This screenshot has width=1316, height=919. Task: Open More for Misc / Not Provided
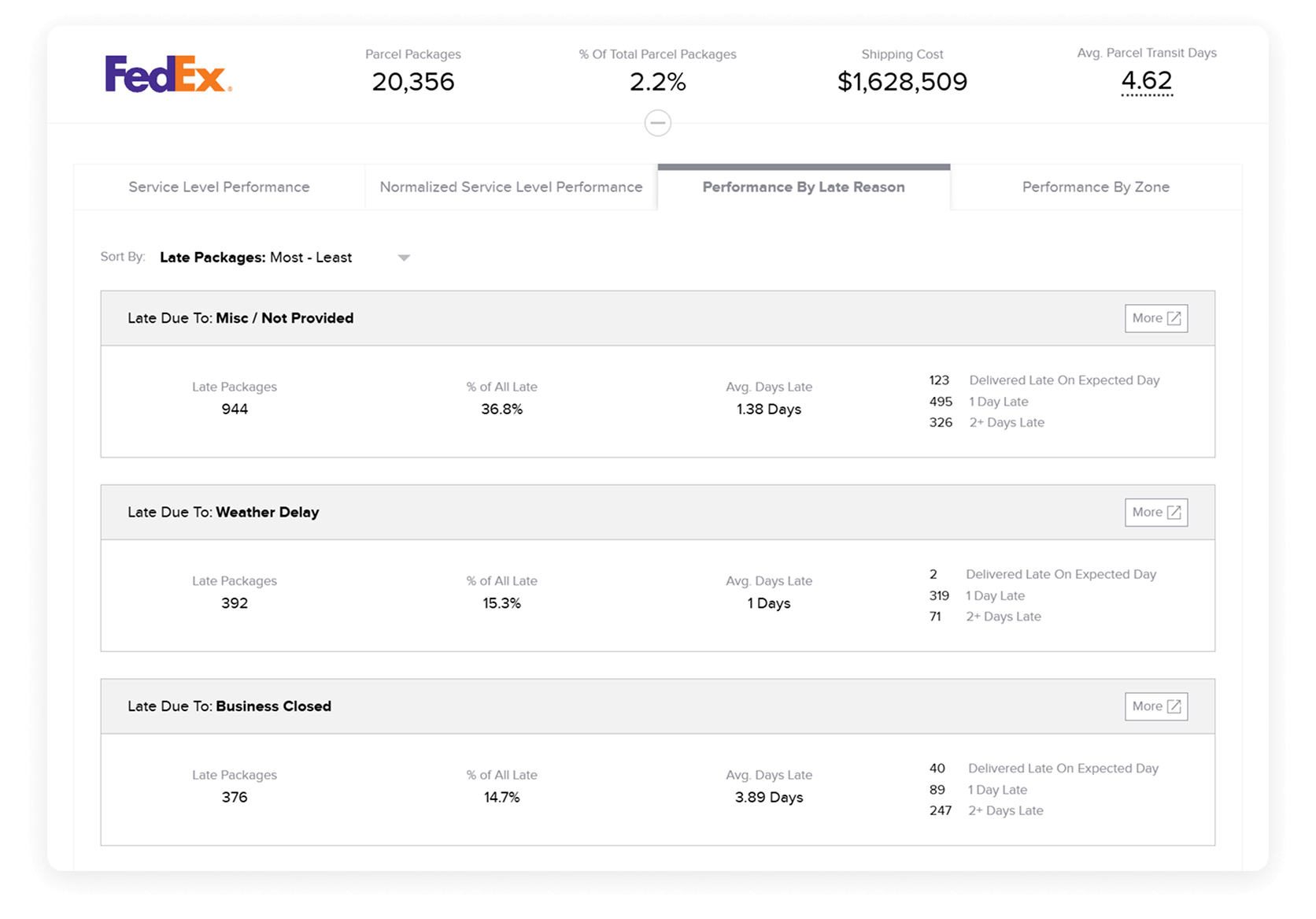(x=1156, y=318)
